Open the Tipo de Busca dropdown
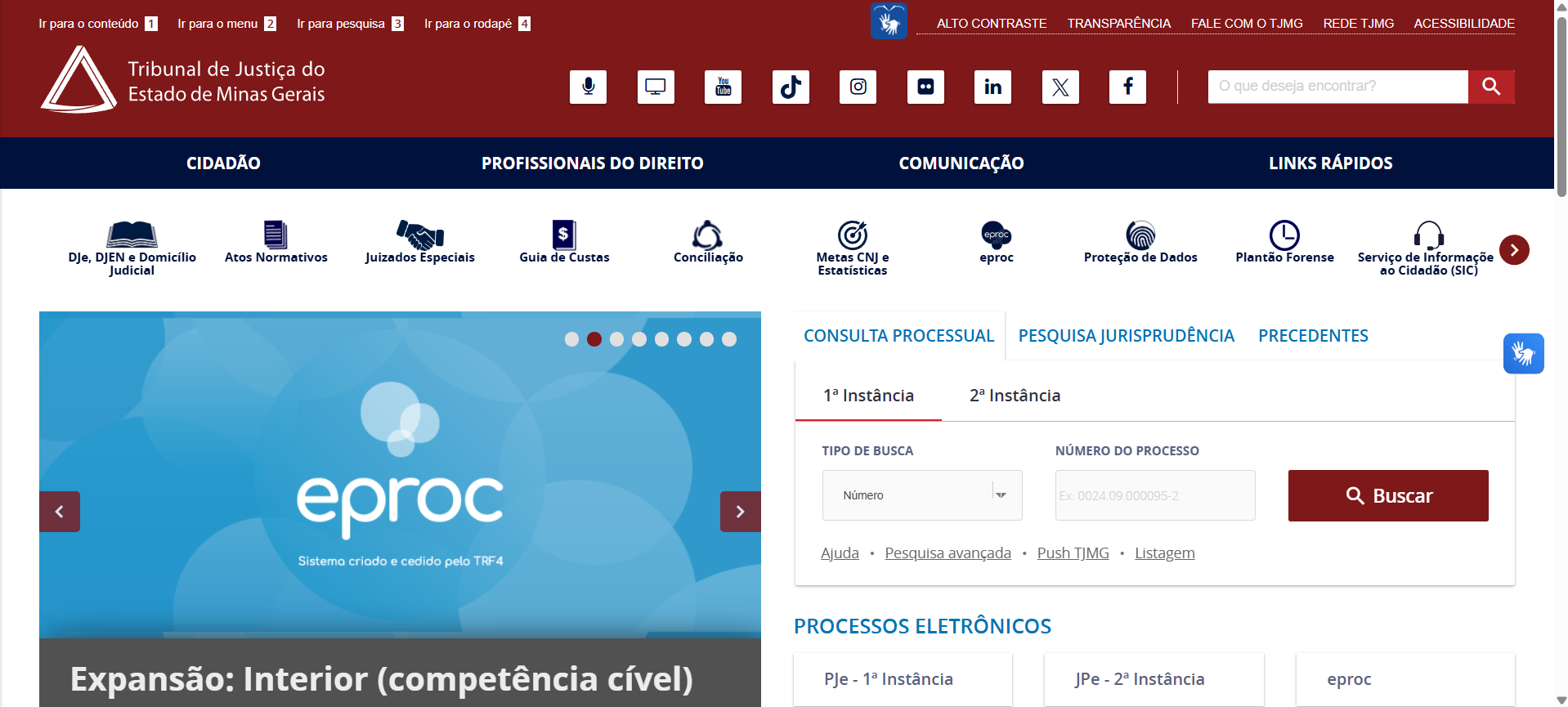Image resolution: width=1568 pixels, height=707 pixels. pyautogui.click(x=921, y=495)
